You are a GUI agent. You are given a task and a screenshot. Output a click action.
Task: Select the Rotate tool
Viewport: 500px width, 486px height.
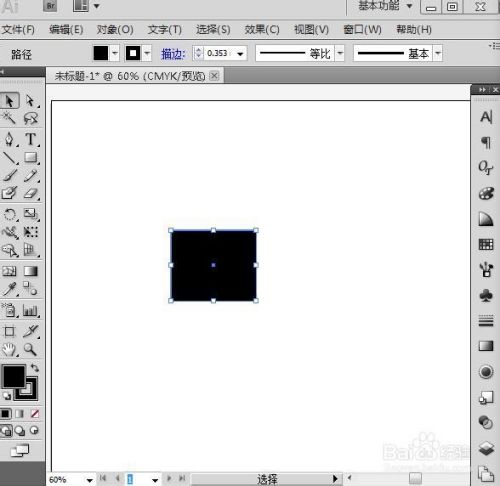(x=10, y=214)
